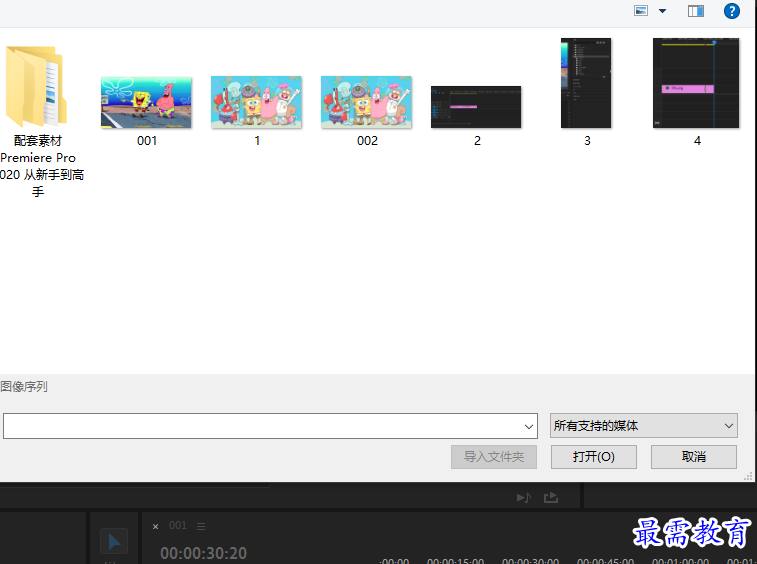Open the view mode icon in dialog toolbar

[x=641, y=11]
